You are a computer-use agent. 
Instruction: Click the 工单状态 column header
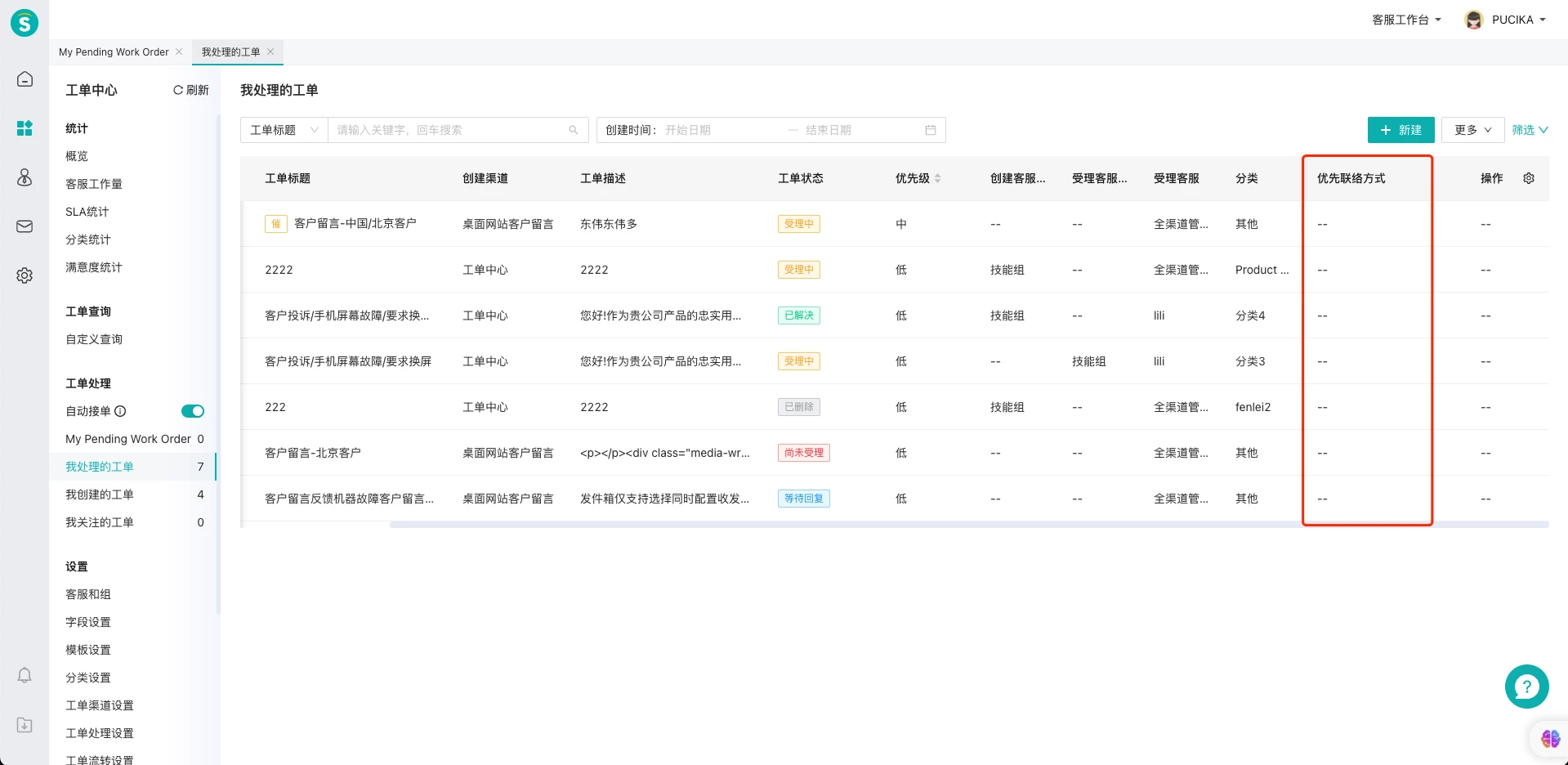tap(801, 178)
